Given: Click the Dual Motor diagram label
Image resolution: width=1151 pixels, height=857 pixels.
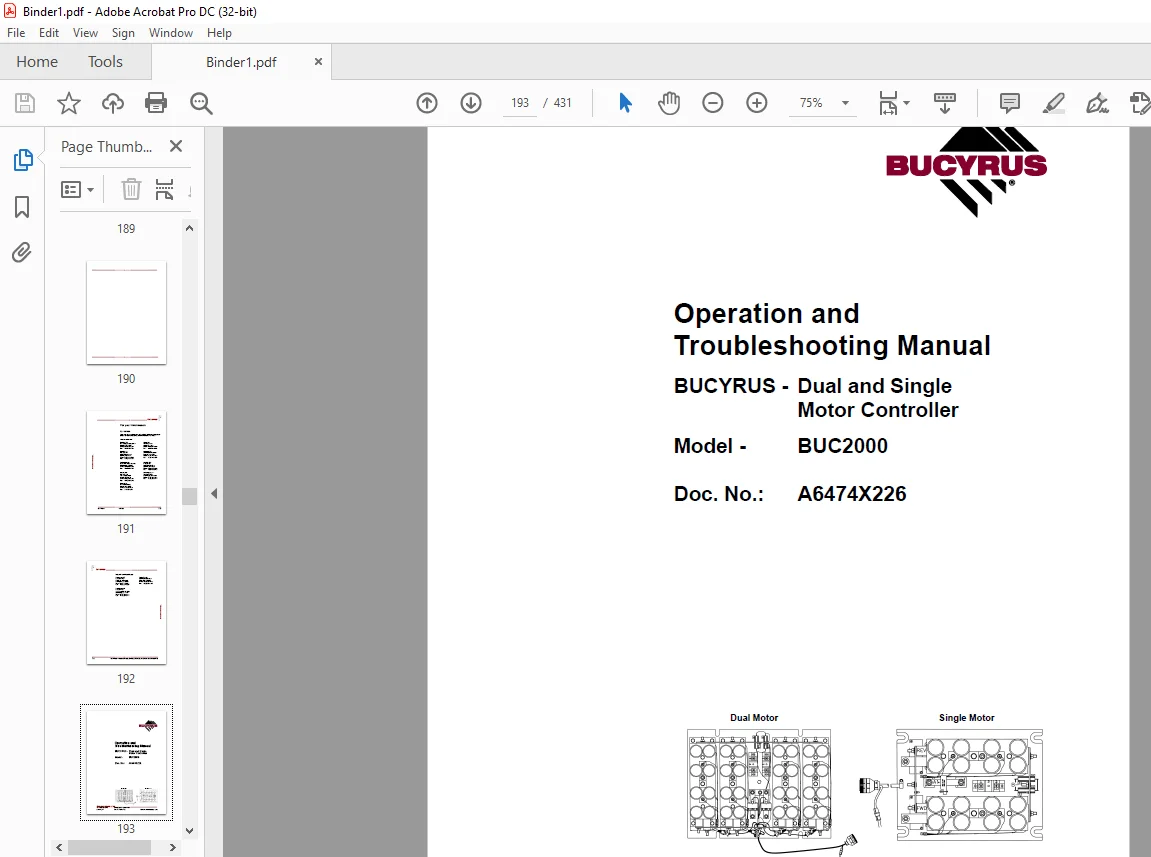Looking at the screenshot, I should (x=754, y=717).
